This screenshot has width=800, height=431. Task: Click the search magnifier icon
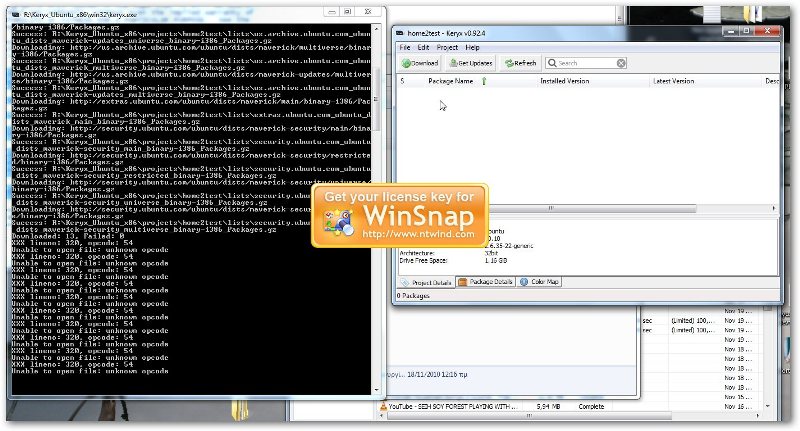pos(552,63)
